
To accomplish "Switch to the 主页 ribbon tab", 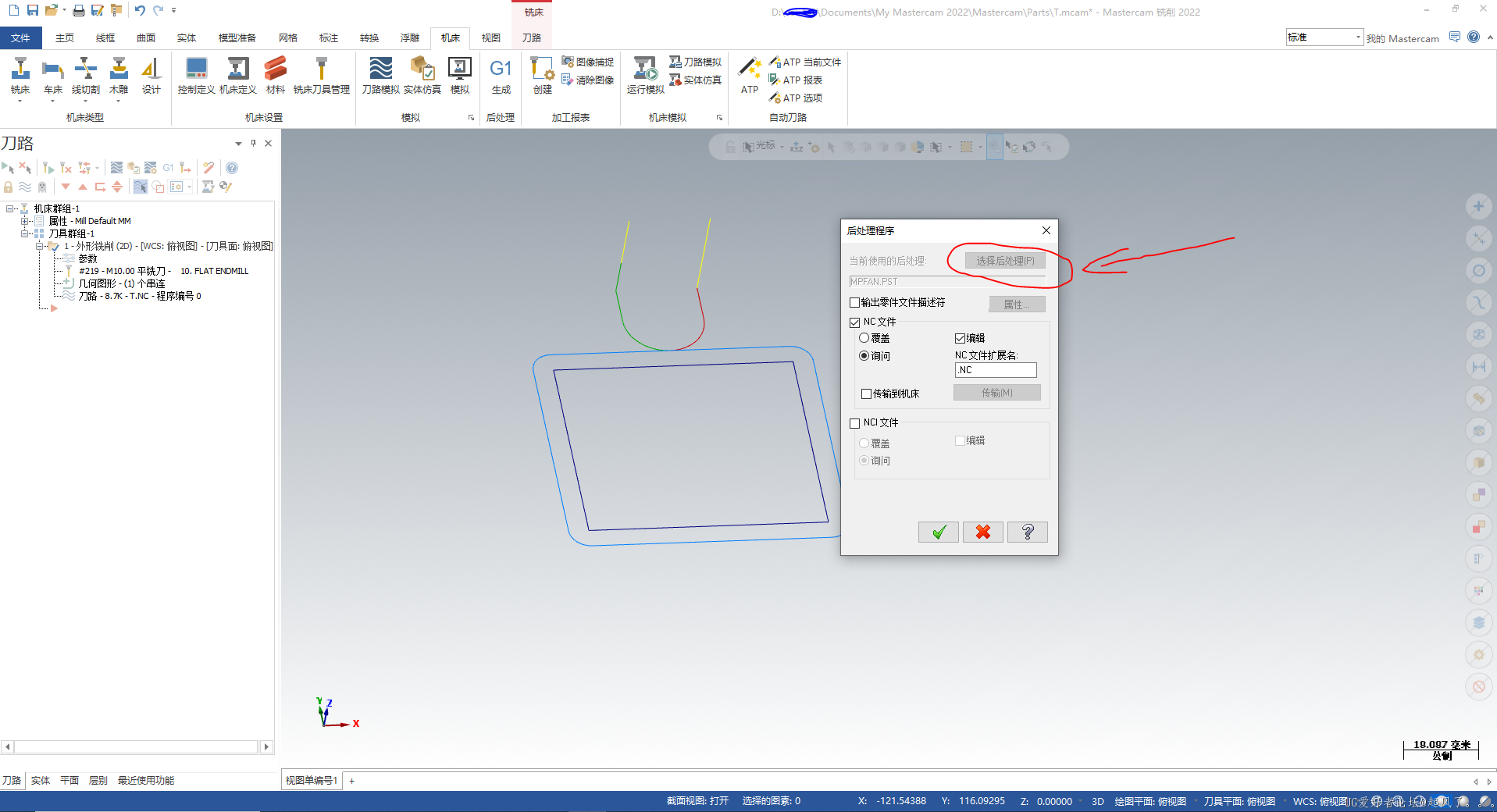I will [x=65, y=37].
